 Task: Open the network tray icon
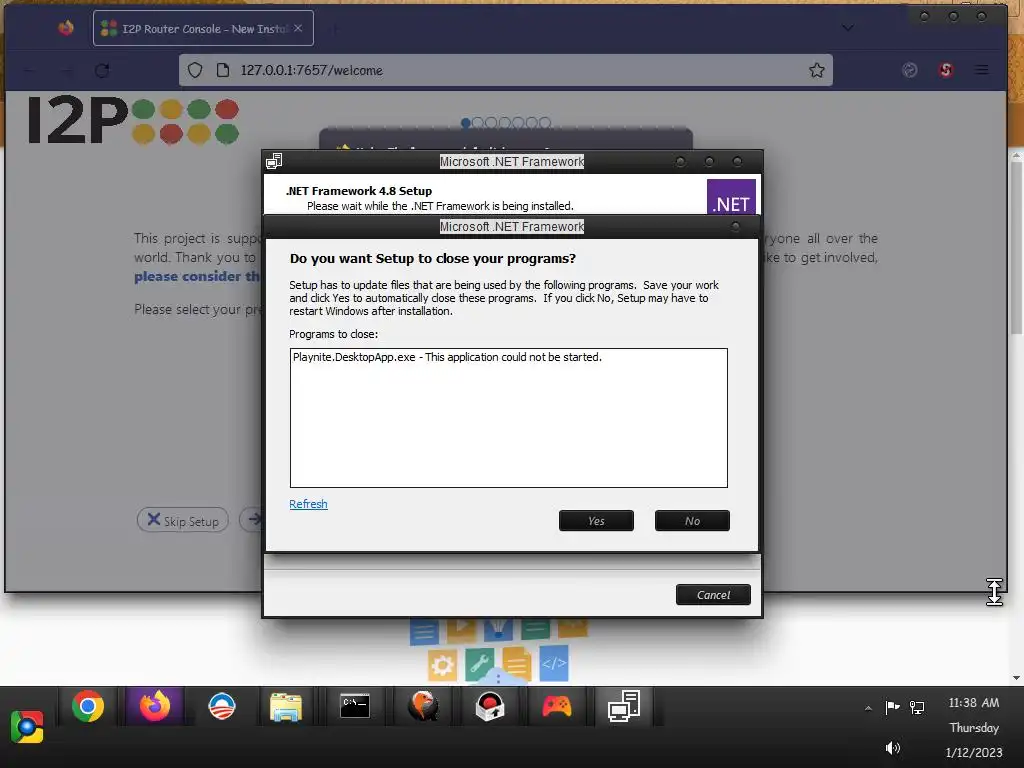(x=917, y=707)
